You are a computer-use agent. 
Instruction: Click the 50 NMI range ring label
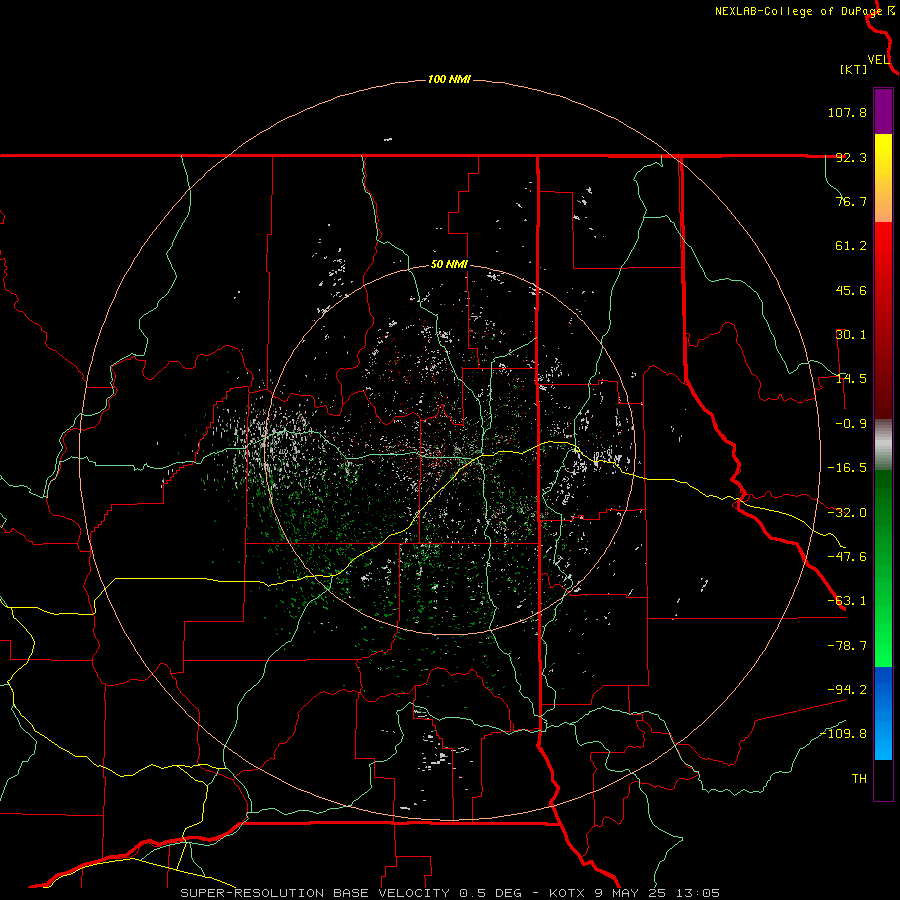(449, 265)
